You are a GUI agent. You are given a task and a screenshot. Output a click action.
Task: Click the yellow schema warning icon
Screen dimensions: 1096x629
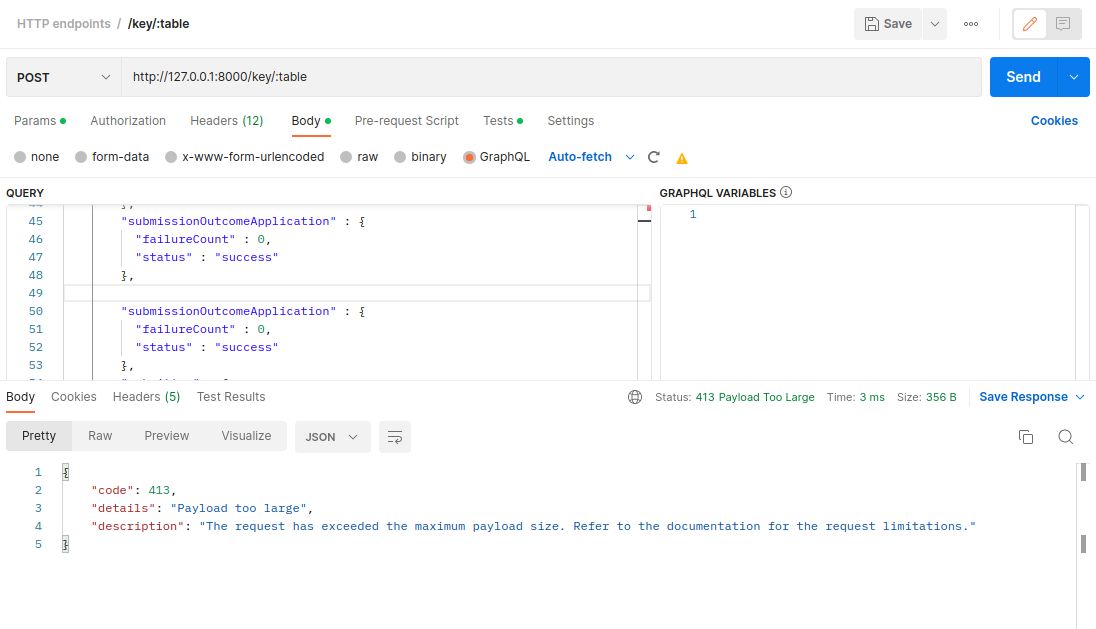pos(682,159)
